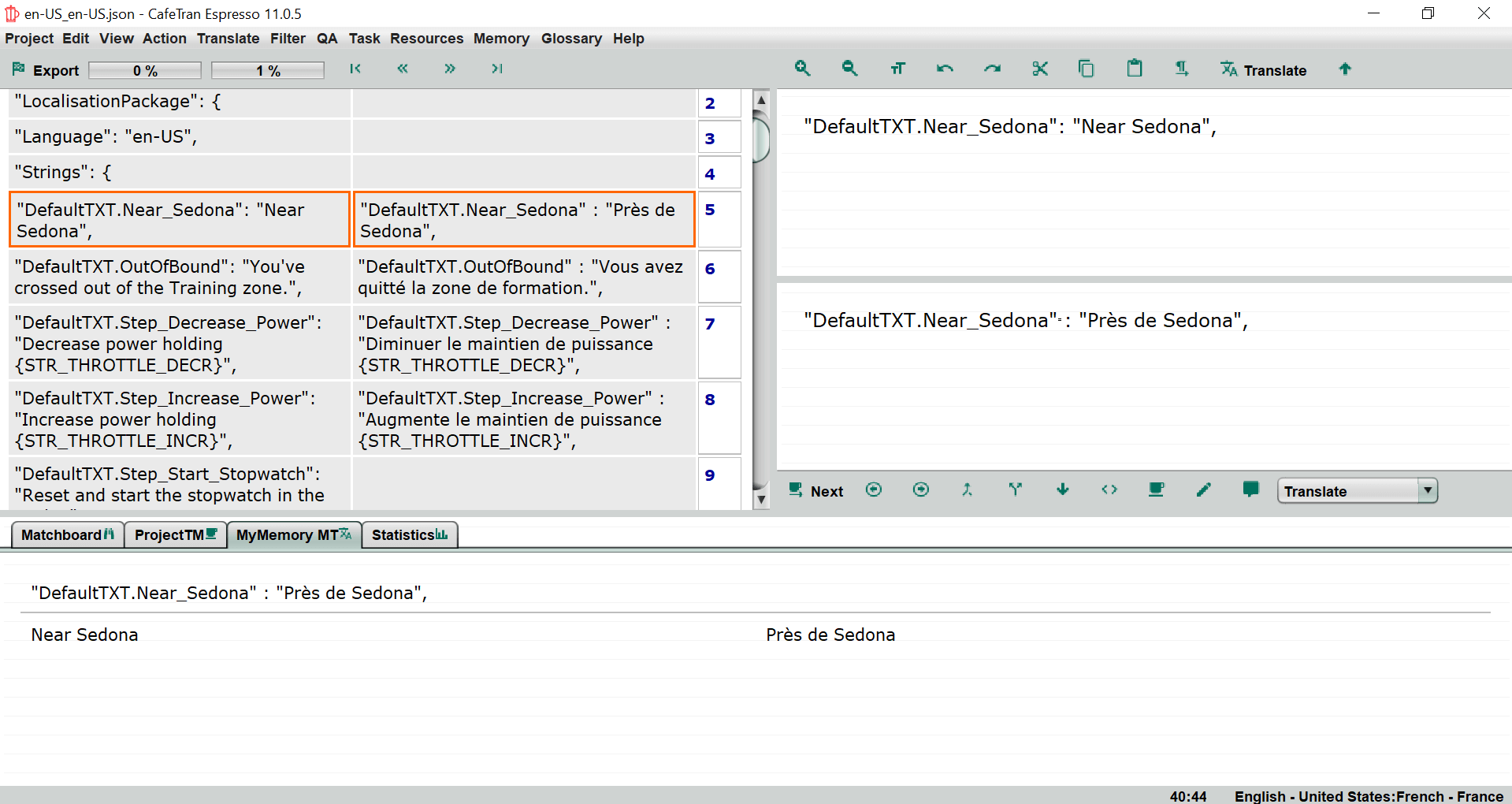Click the double right chevron icon
Screen dimensions: 1512x804
450,69
